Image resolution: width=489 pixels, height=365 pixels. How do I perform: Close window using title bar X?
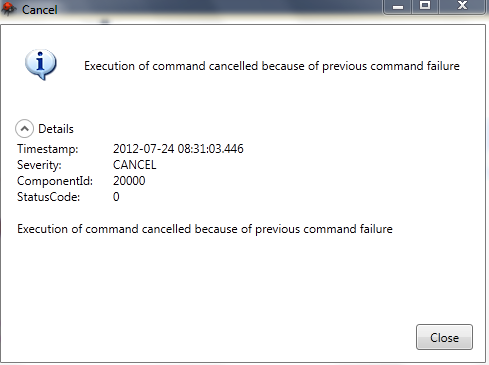(x=462, y=7)
